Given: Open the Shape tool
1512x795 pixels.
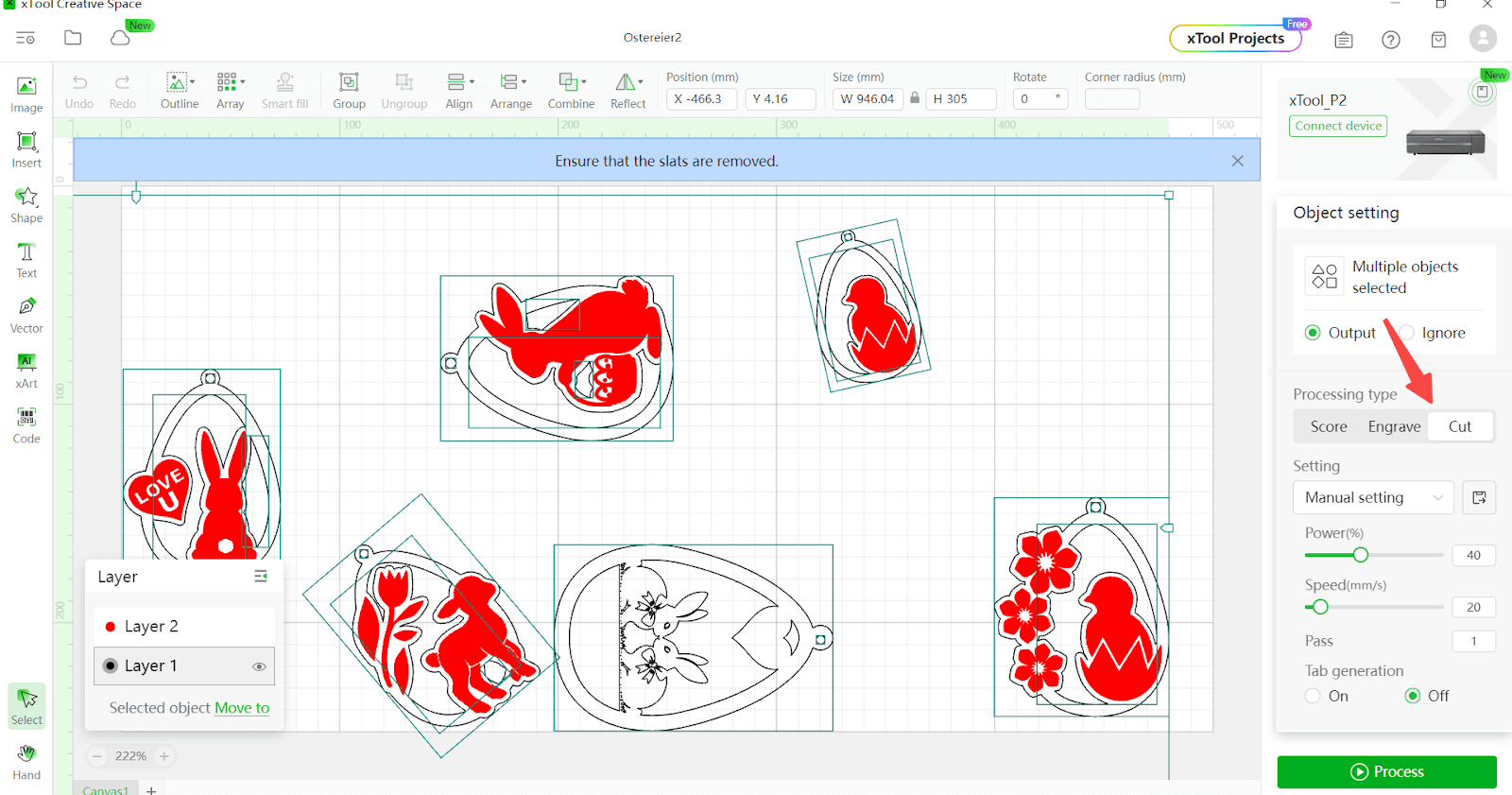Looking at the screenshot, I should [x=26, y=204].
